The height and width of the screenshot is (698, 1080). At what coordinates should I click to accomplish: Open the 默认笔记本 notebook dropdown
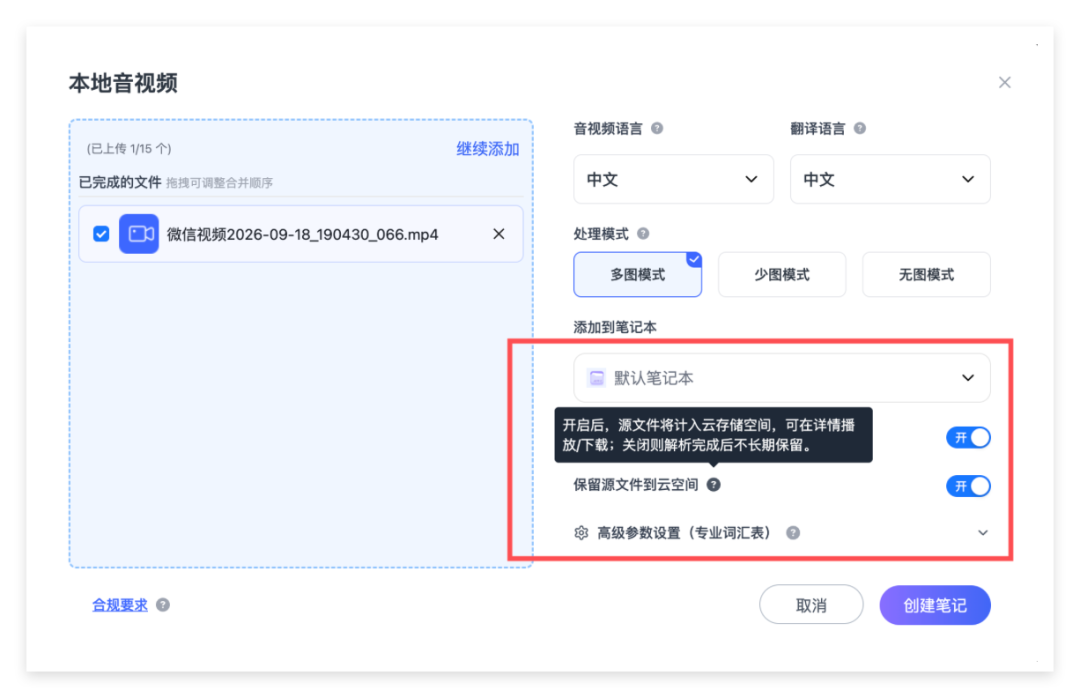(782, 378)
